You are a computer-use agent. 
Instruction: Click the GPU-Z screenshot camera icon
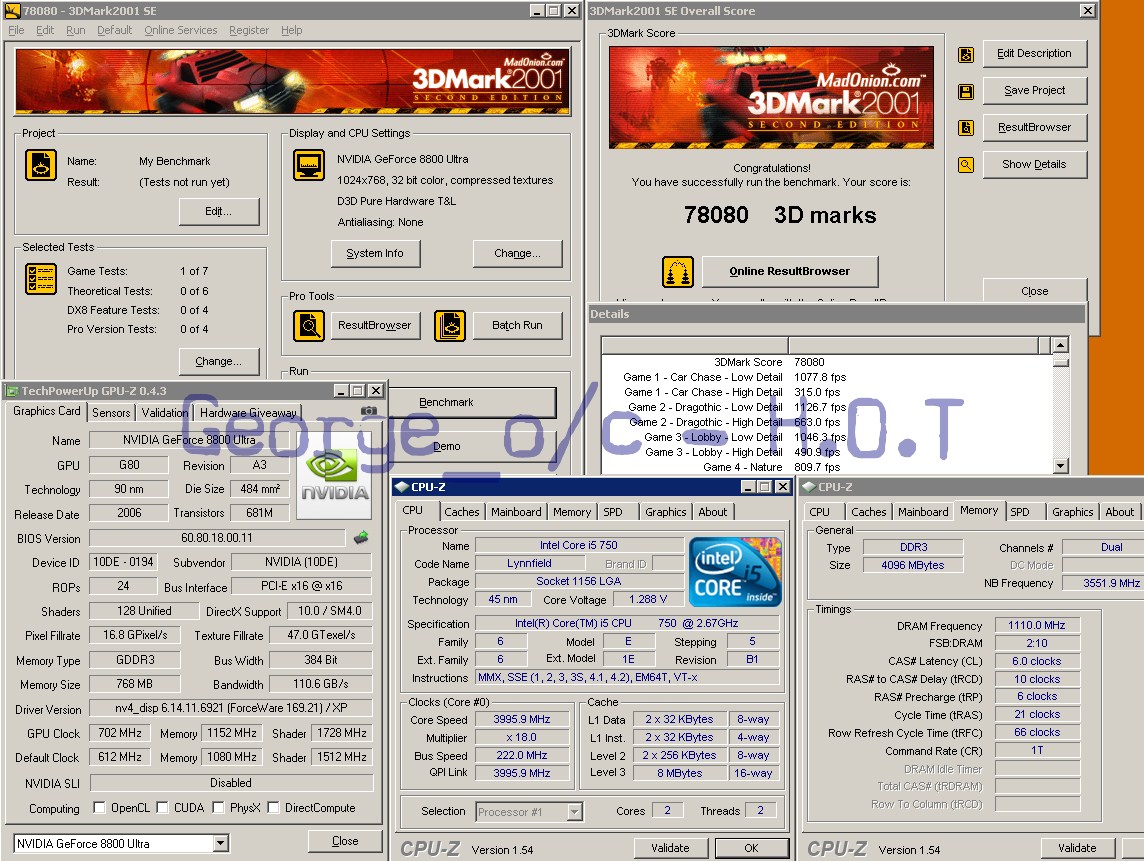coord(368,411)
